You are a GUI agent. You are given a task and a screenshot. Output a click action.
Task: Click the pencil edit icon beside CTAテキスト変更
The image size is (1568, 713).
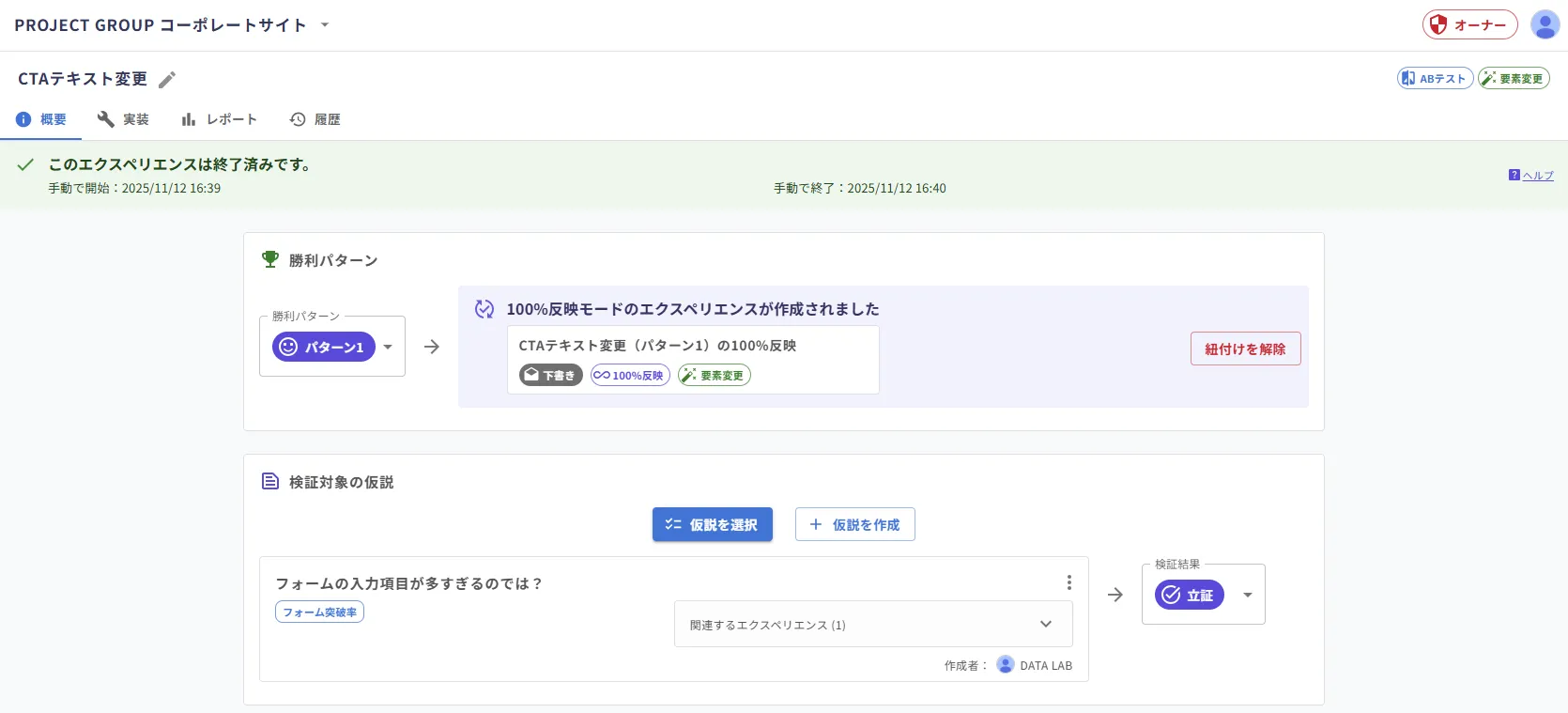[x=167, y=80]
